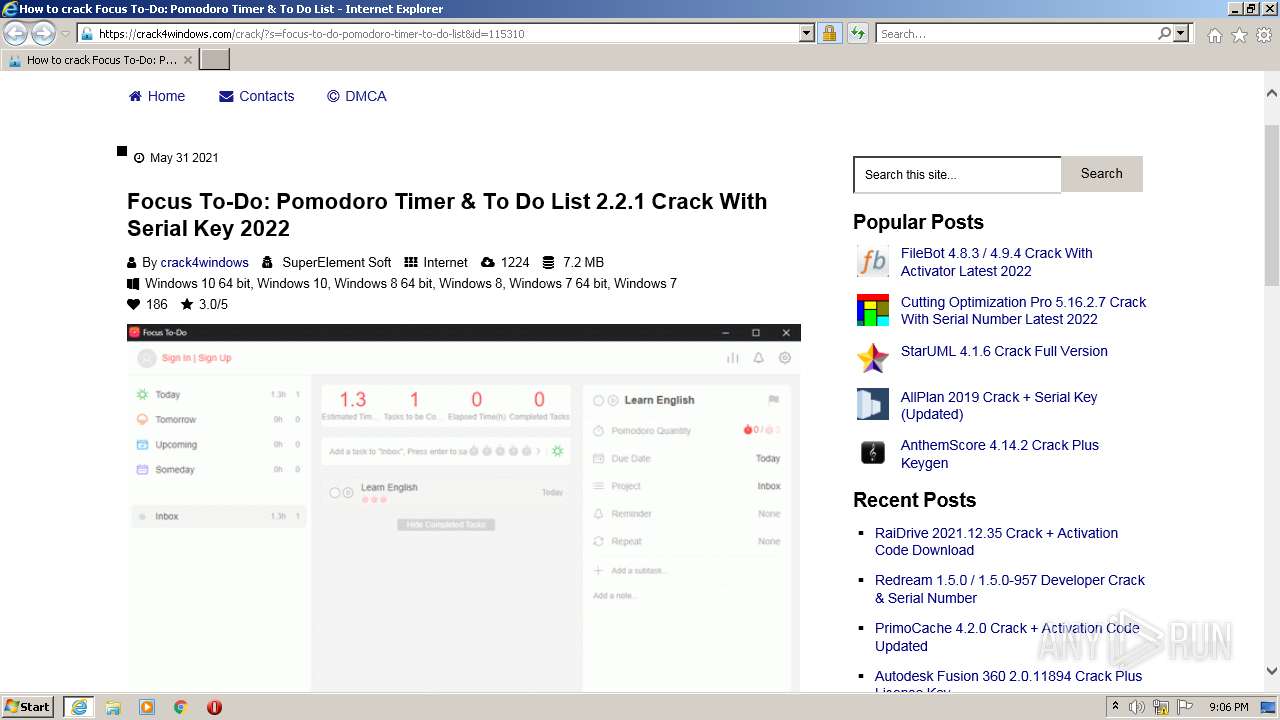
Task: Open the FileBot 4.8.3 / 4.9.4 Crack link
Action: [x=997, y=262]
